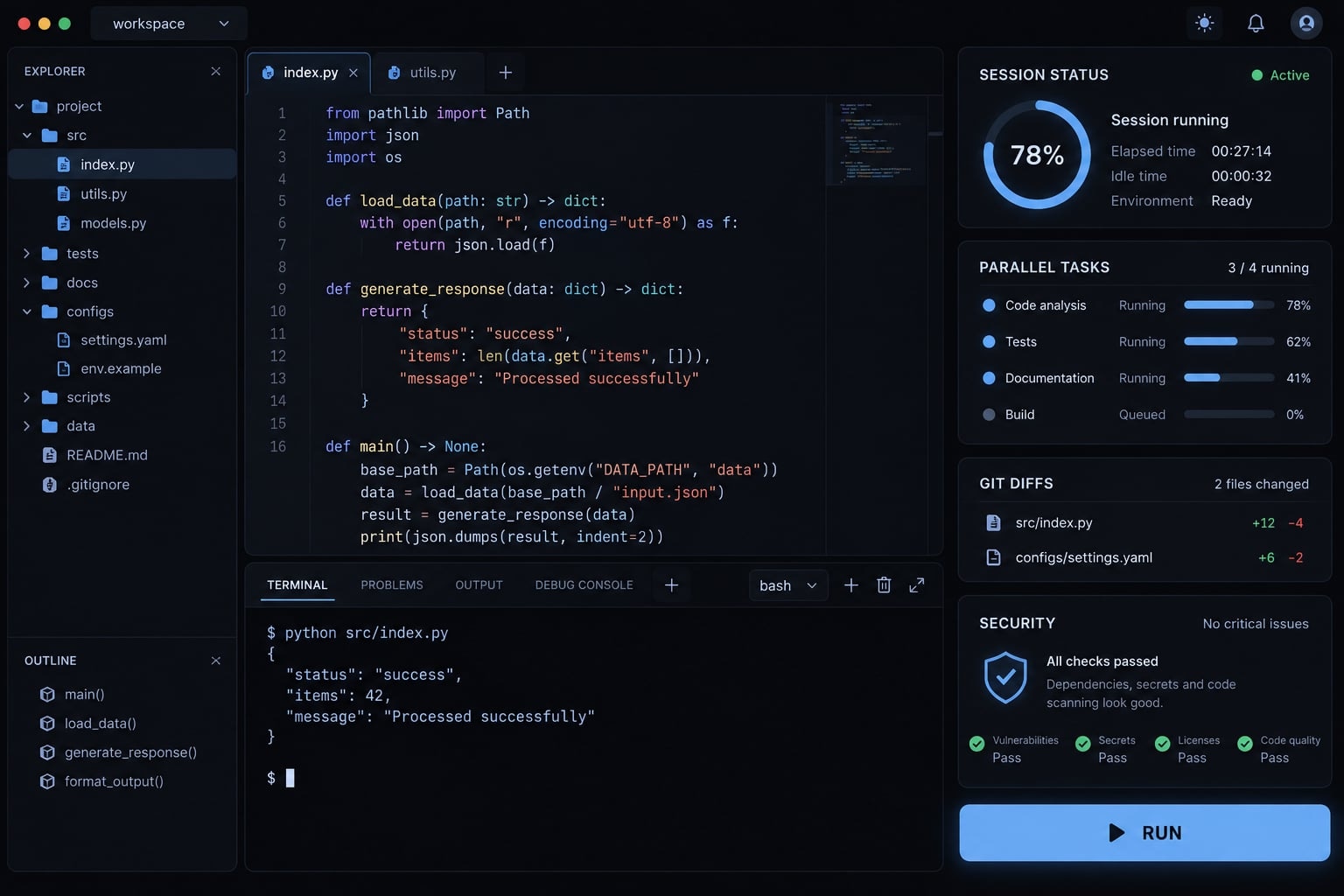Open configs/settings.yaml diff entry
This screenshot has height=896, width=1344.
1144,557
